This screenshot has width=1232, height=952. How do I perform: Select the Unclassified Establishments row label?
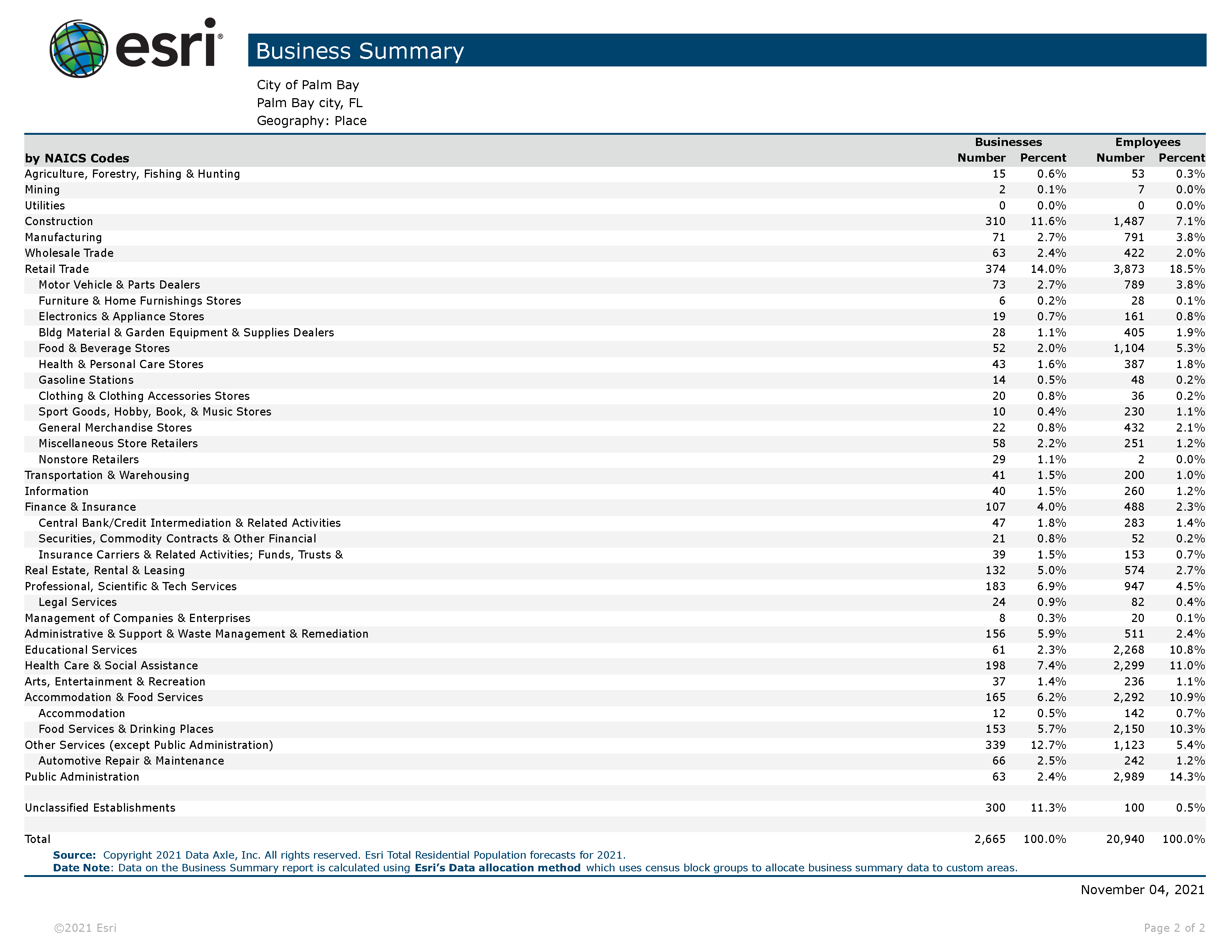click(x=100, y=808)
